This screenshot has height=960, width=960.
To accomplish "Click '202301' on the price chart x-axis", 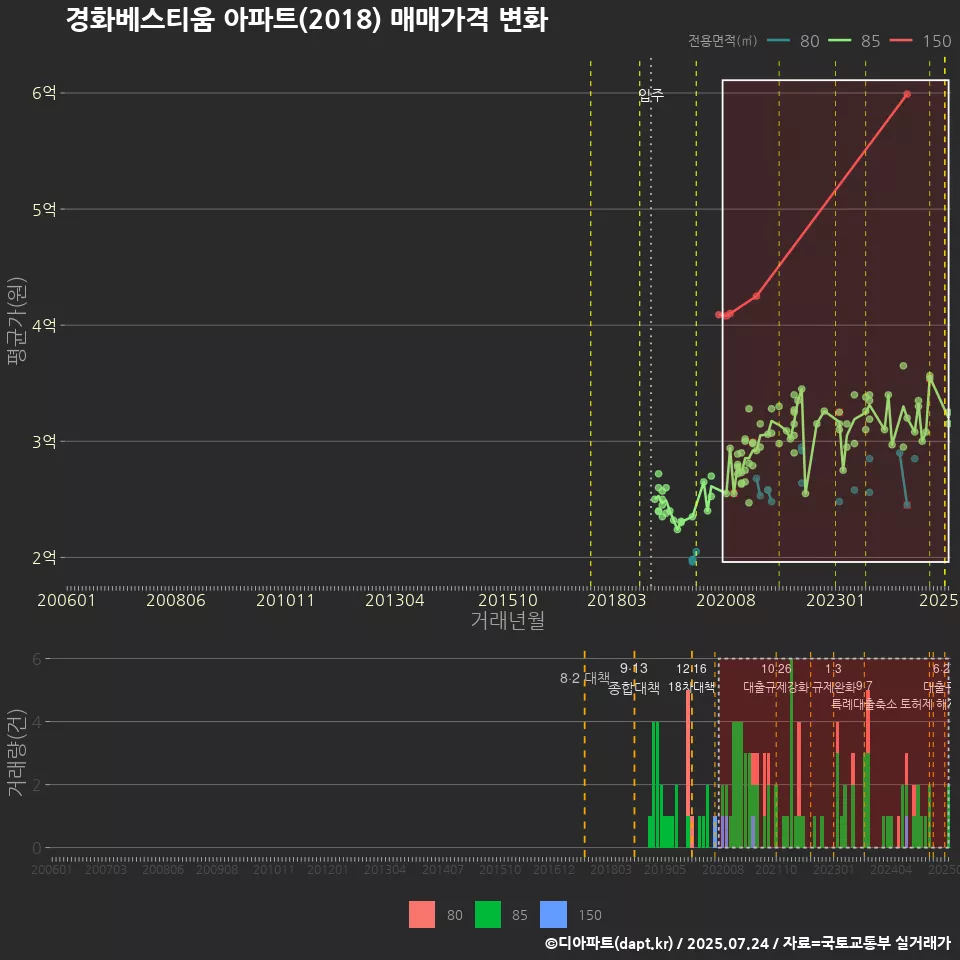I will tap(835, 600).
